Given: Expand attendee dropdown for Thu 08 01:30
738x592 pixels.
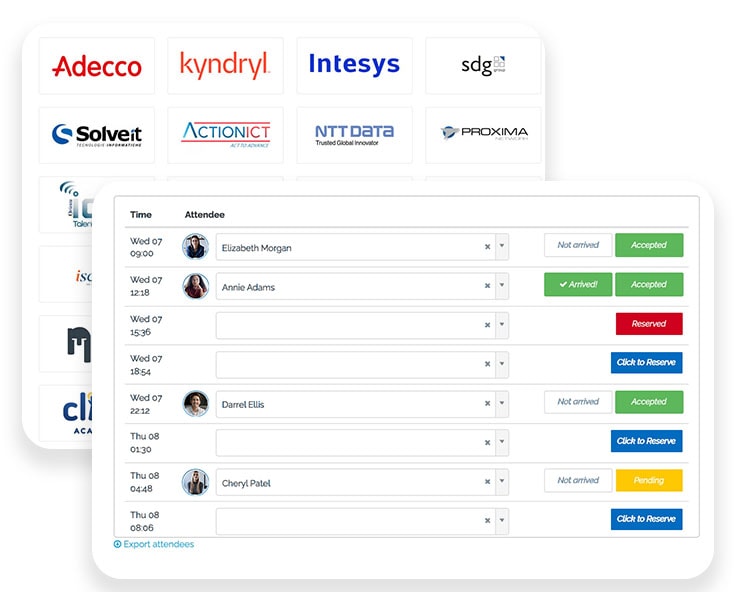Looking at the screenshot, I should coord(502,442).
